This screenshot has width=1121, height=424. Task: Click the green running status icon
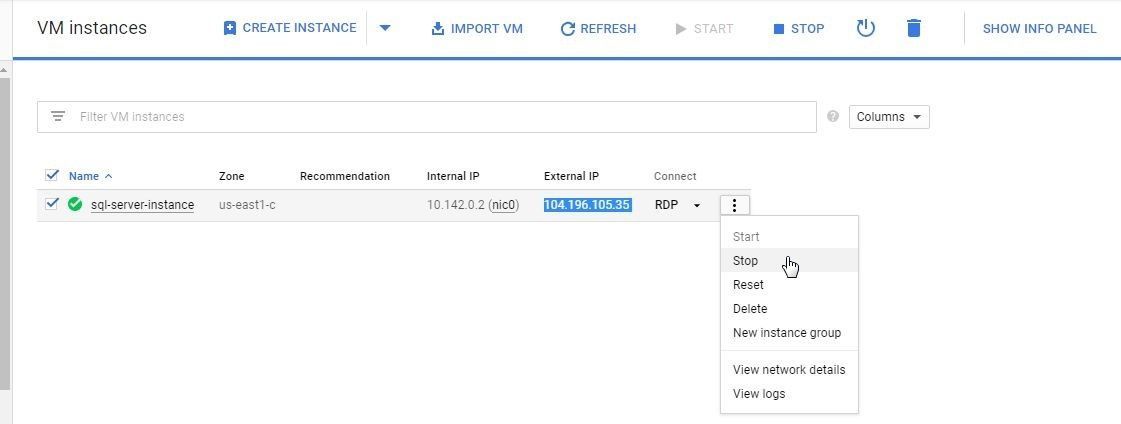pyautogui.click(x=75, y=205)
